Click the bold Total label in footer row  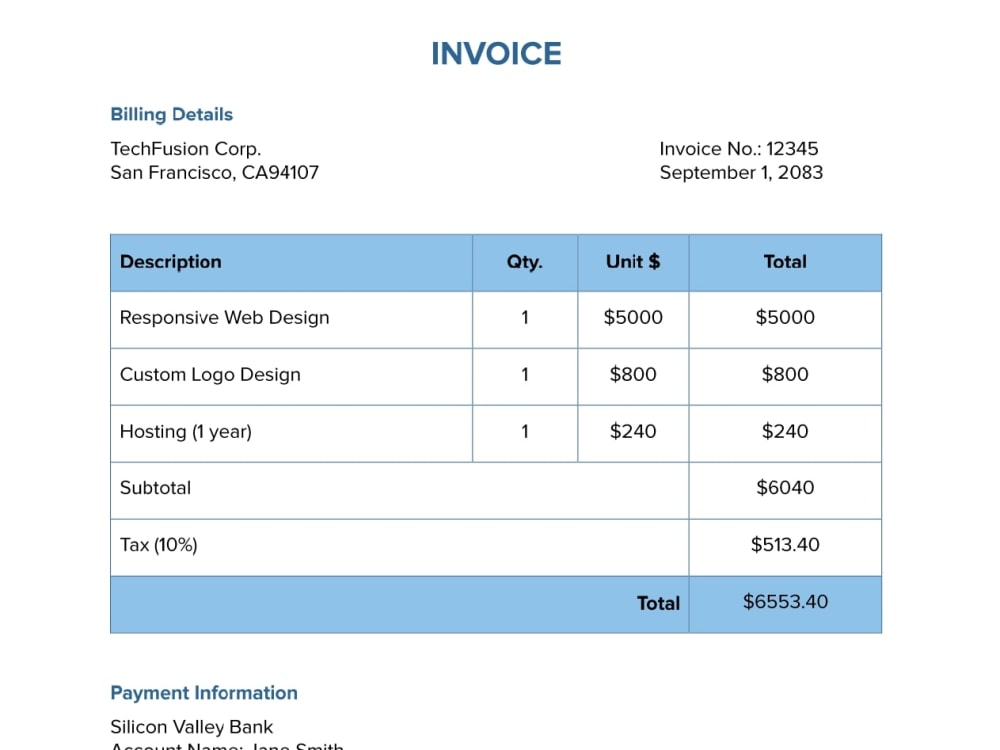click(658, 603)
